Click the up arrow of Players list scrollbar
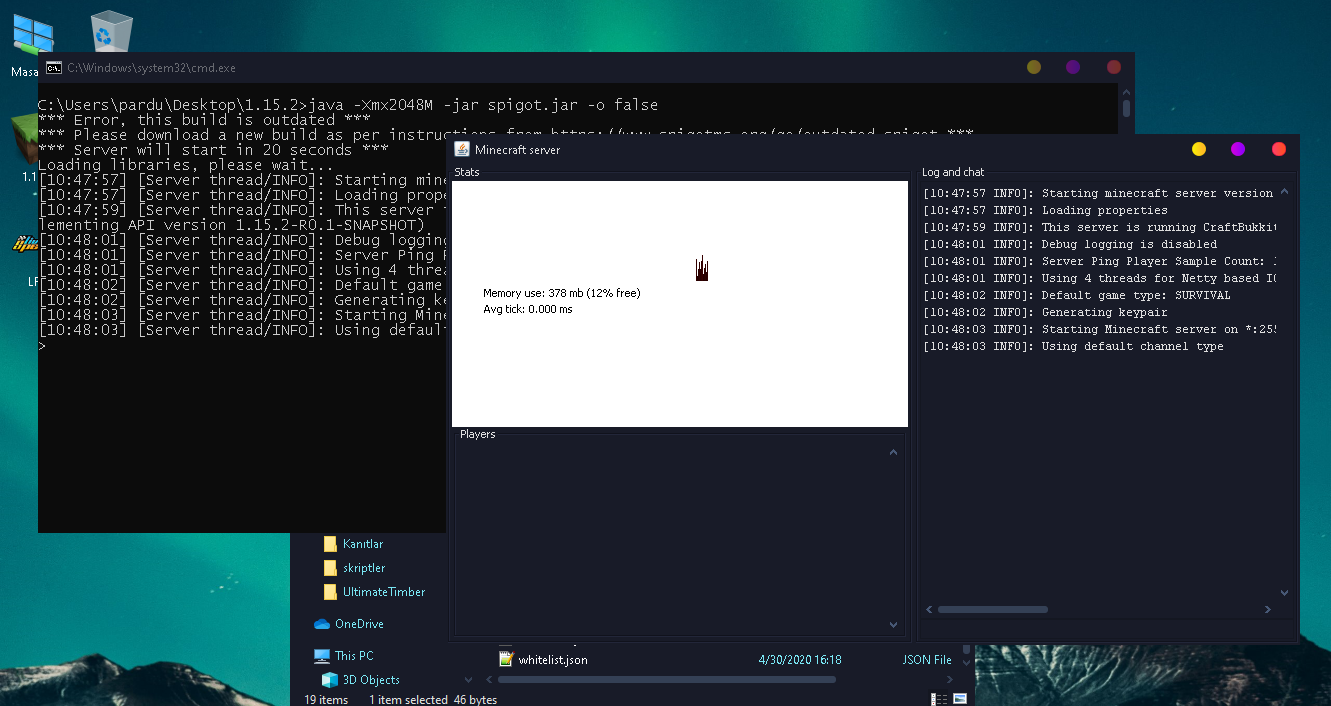 coord(893,453)
